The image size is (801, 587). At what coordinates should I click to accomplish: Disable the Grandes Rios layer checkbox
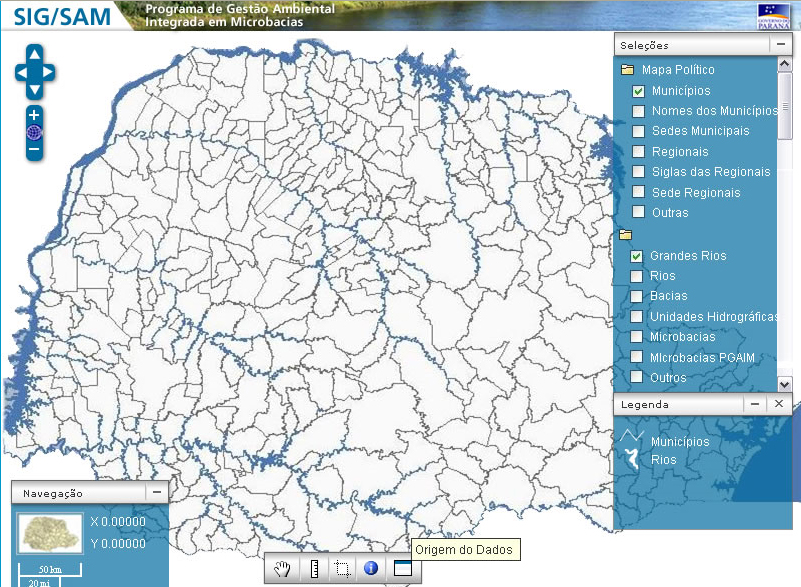pyautogui.click(x=636, y=256)
